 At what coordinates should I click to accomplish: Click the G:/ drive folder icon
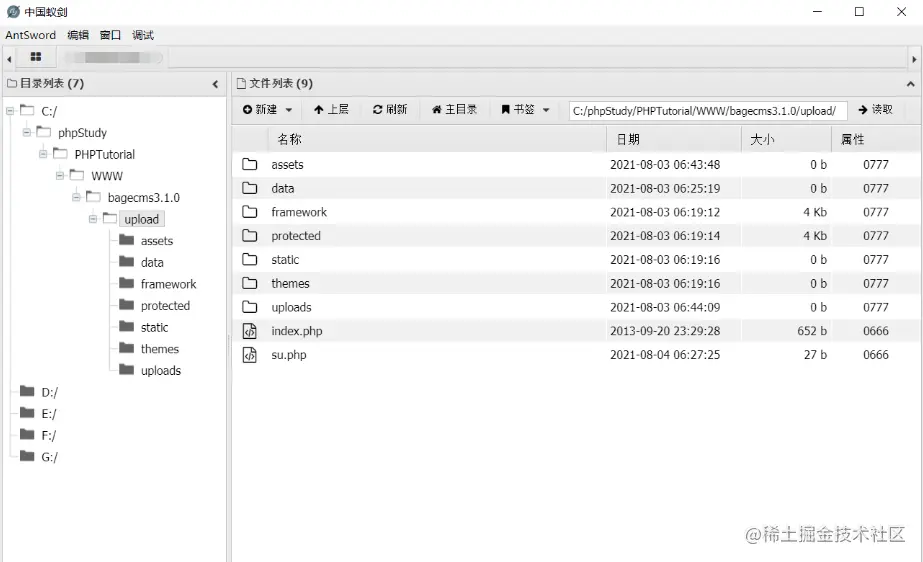click(27, 456)
